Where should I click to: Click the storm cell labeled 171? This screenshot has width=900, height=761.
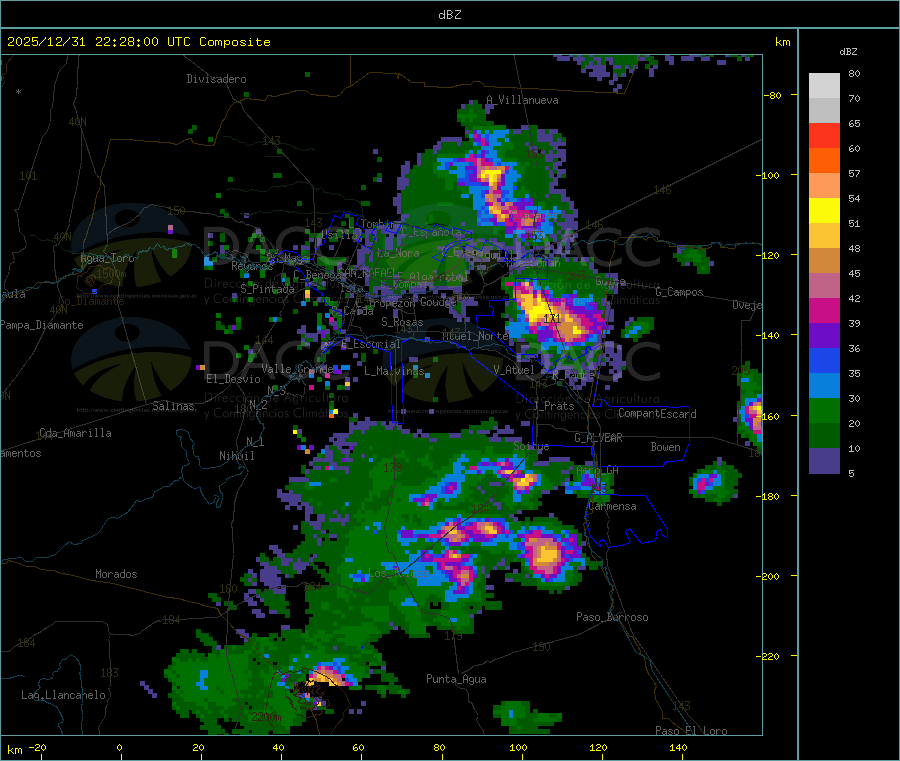(552, 317)
